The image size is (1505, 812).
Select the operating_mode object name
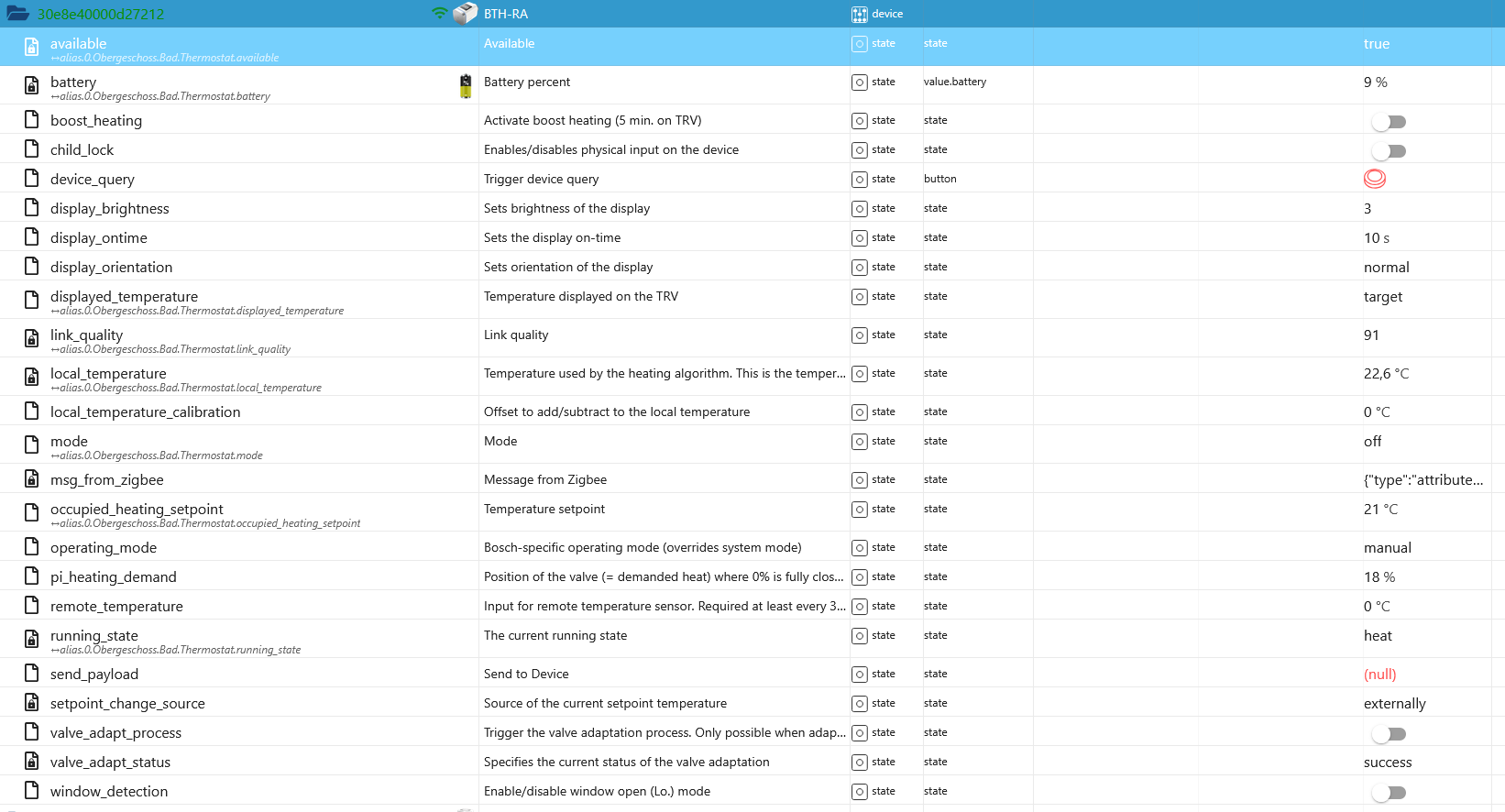[x=104, y=548]
